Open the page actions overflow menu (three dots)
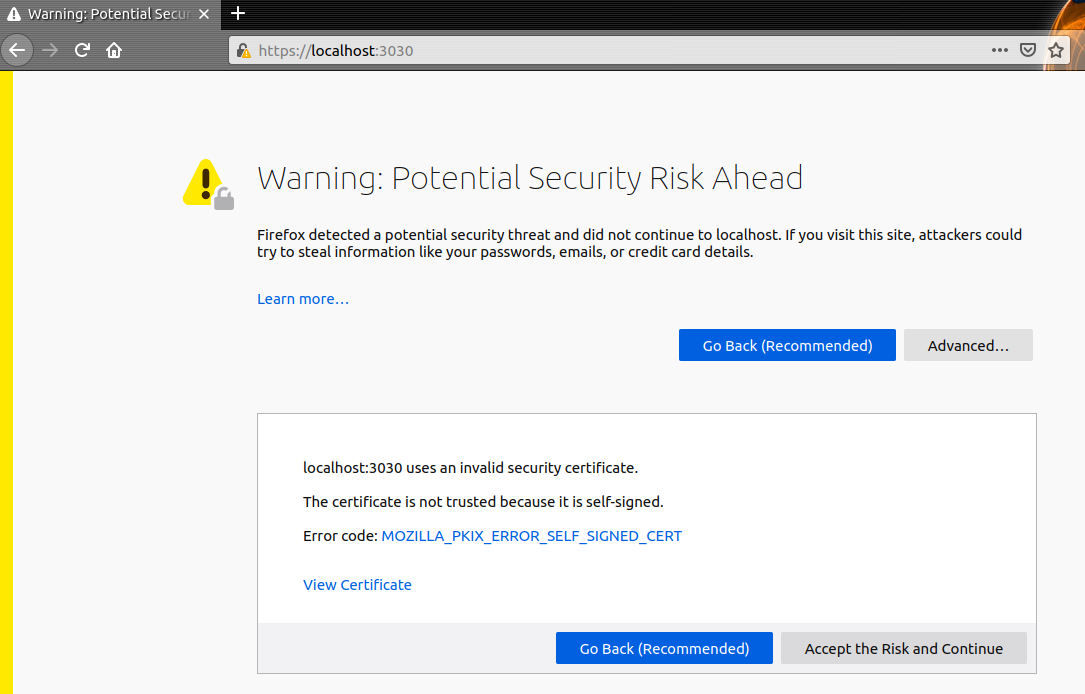This screenshot has height=694, width=1085. click(1000, 50)
